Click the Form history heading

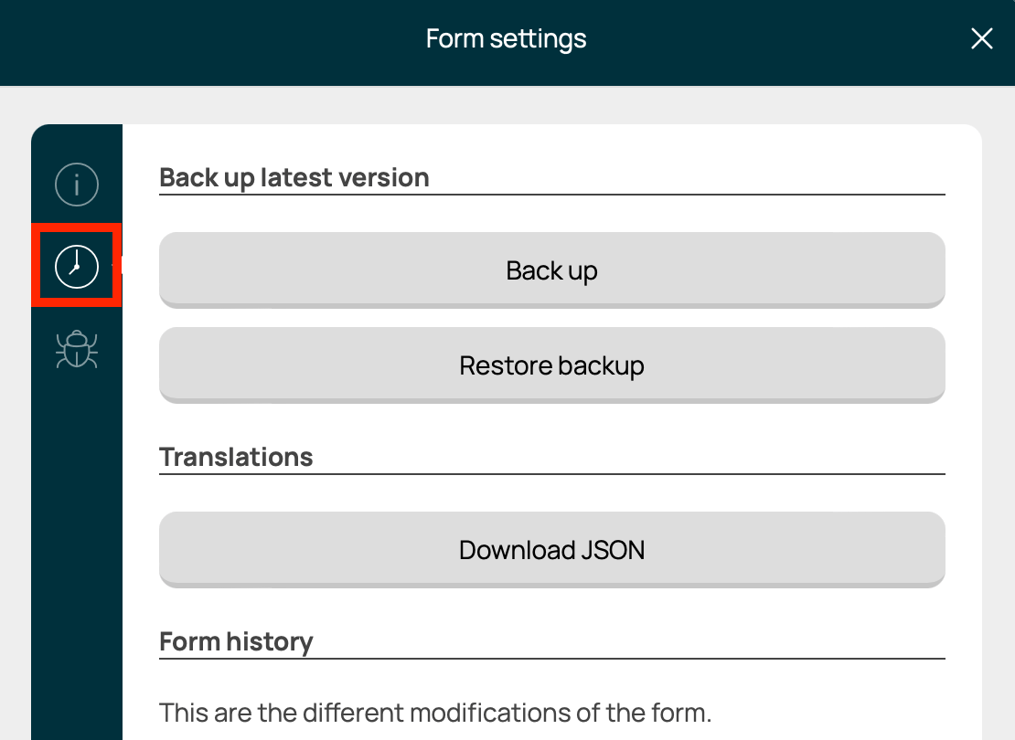coord(236,641)
